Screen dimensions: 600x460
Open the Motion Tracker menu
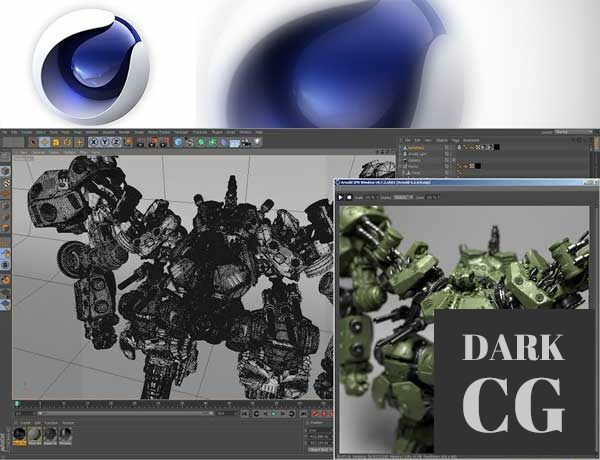click(x=159, y=132)
